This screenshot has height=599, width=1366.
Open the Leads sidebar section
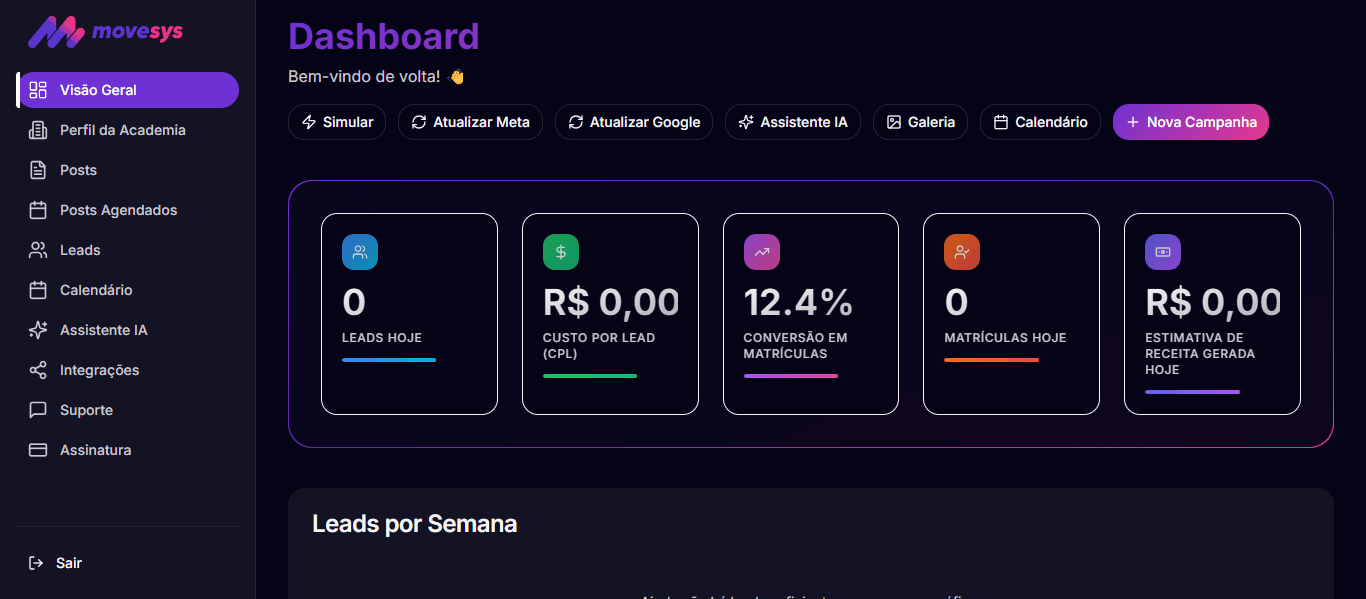(x=80, y=250)
